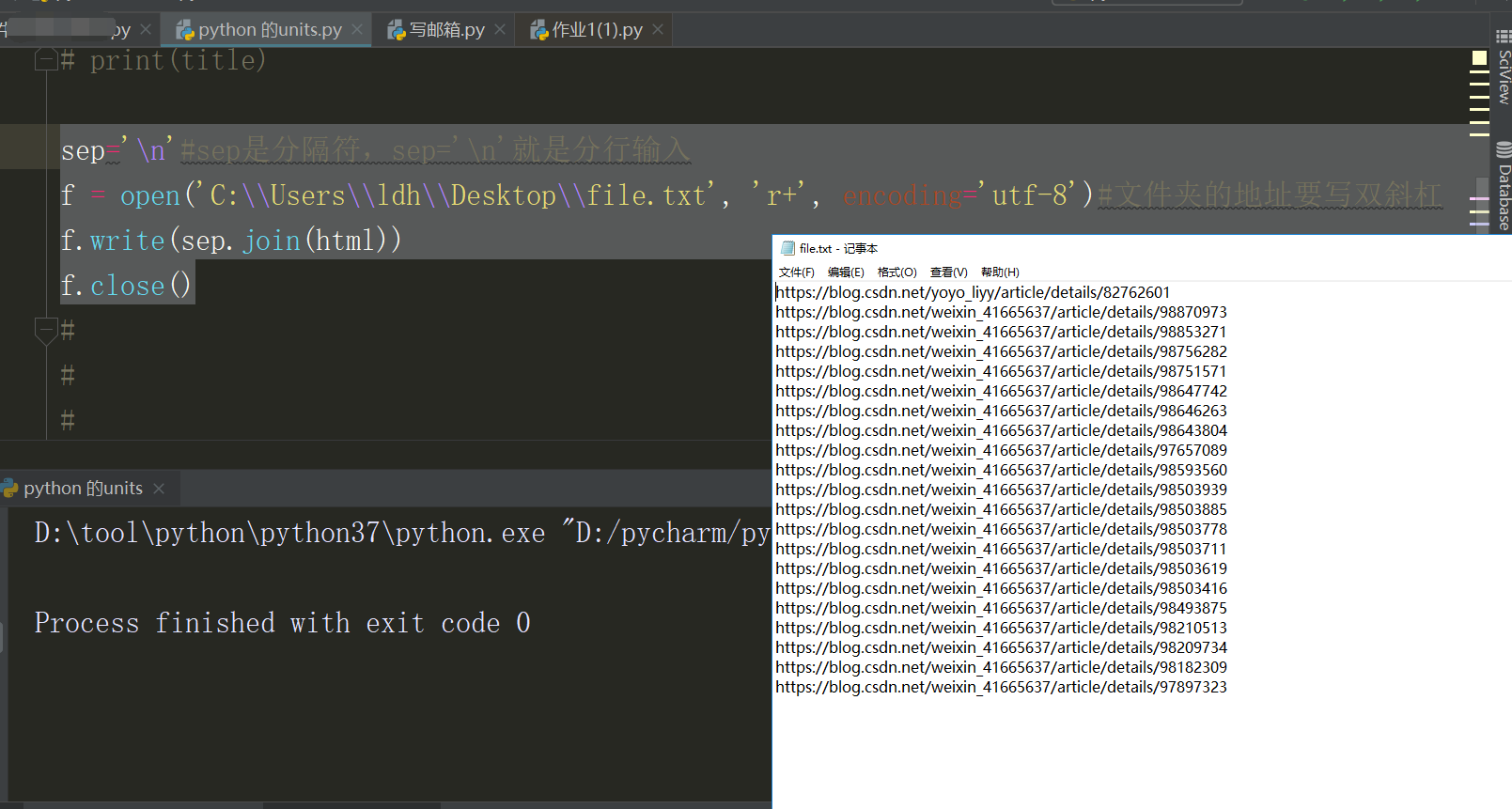Click the URL ending 98210513 in Notepad

coord(1001,629)
